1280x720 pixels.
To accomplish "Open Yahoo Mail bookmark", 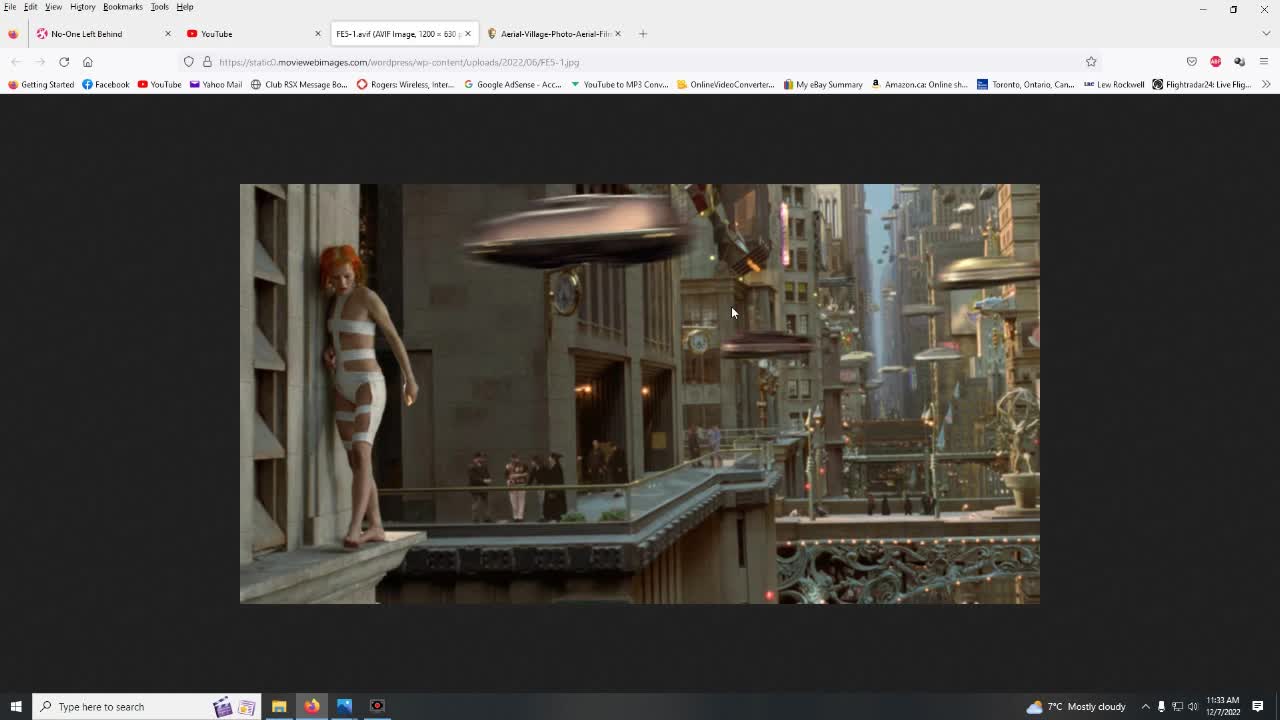I will 216,85.
